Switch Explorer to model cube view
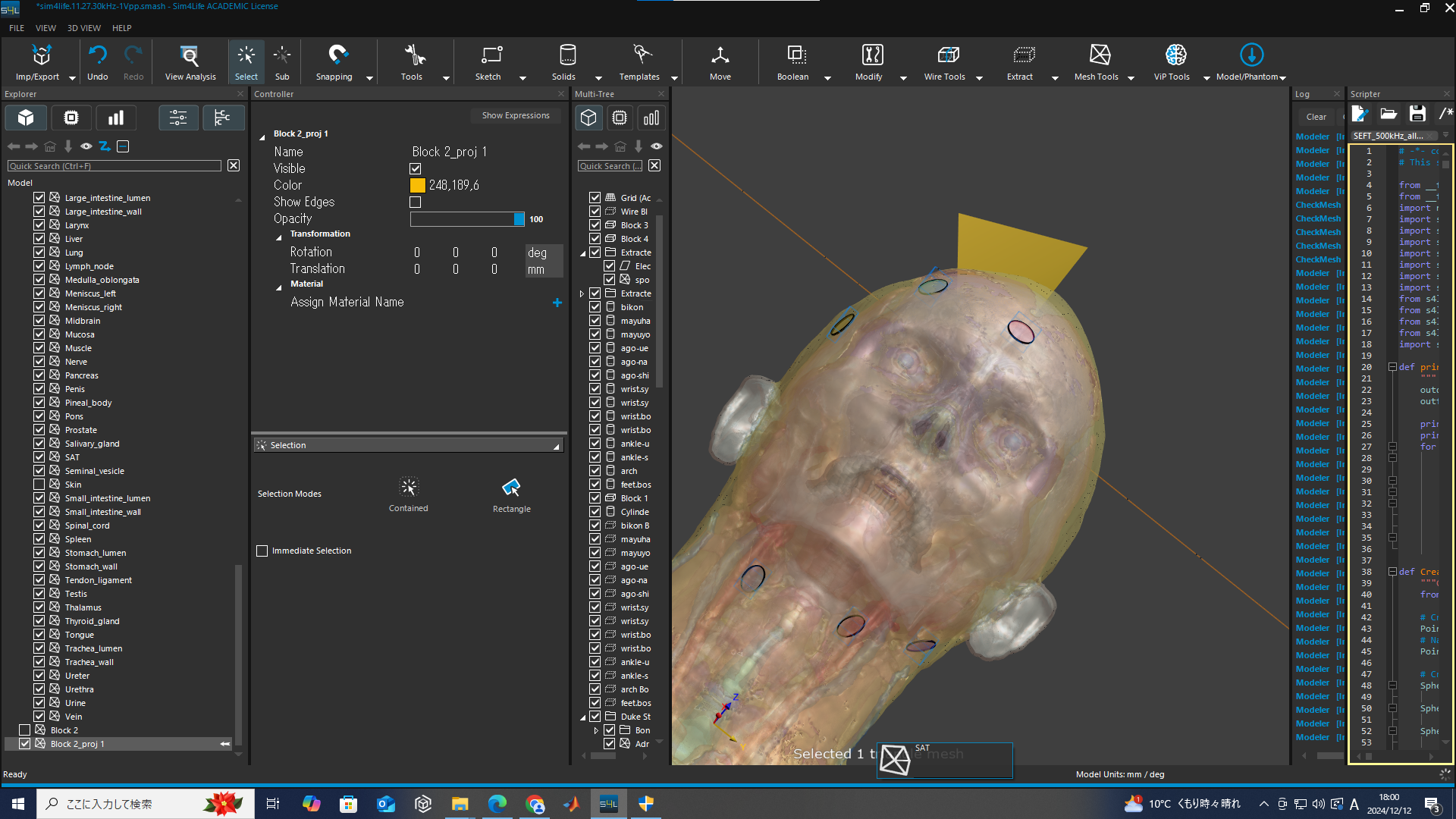1456x819 pixels. coord(26,118)
